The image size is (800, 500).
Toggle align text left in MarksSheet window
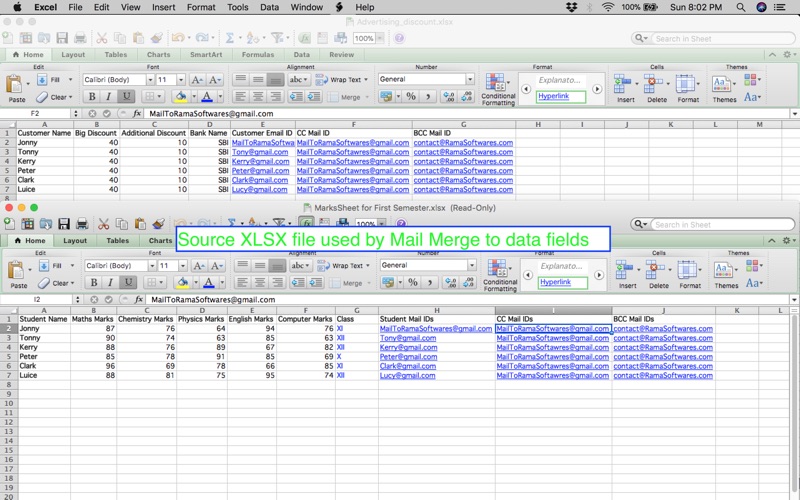[x=243, y=282]
